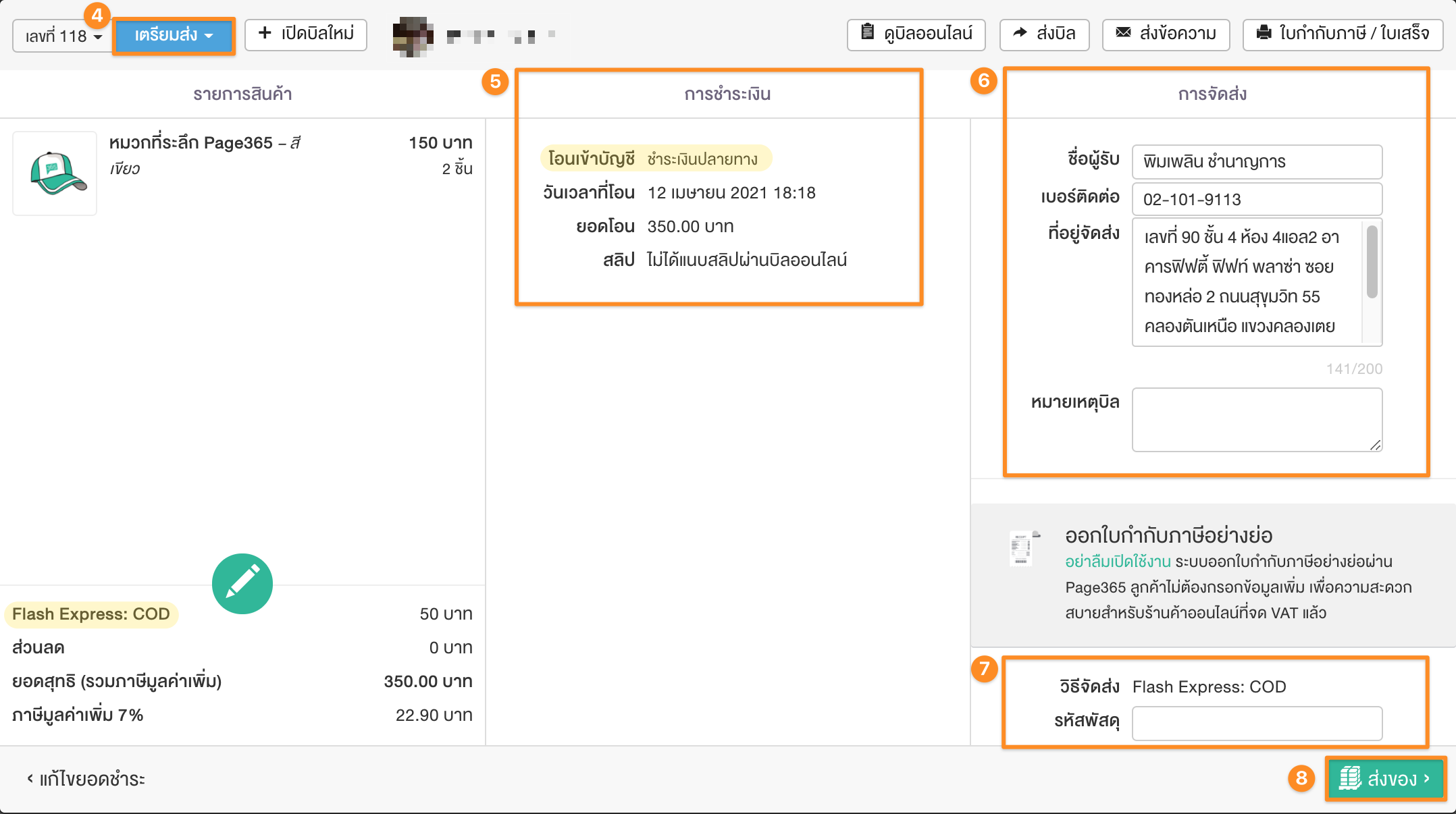Click the plus icon on เปิดบิลใหม่

(265, 33)
